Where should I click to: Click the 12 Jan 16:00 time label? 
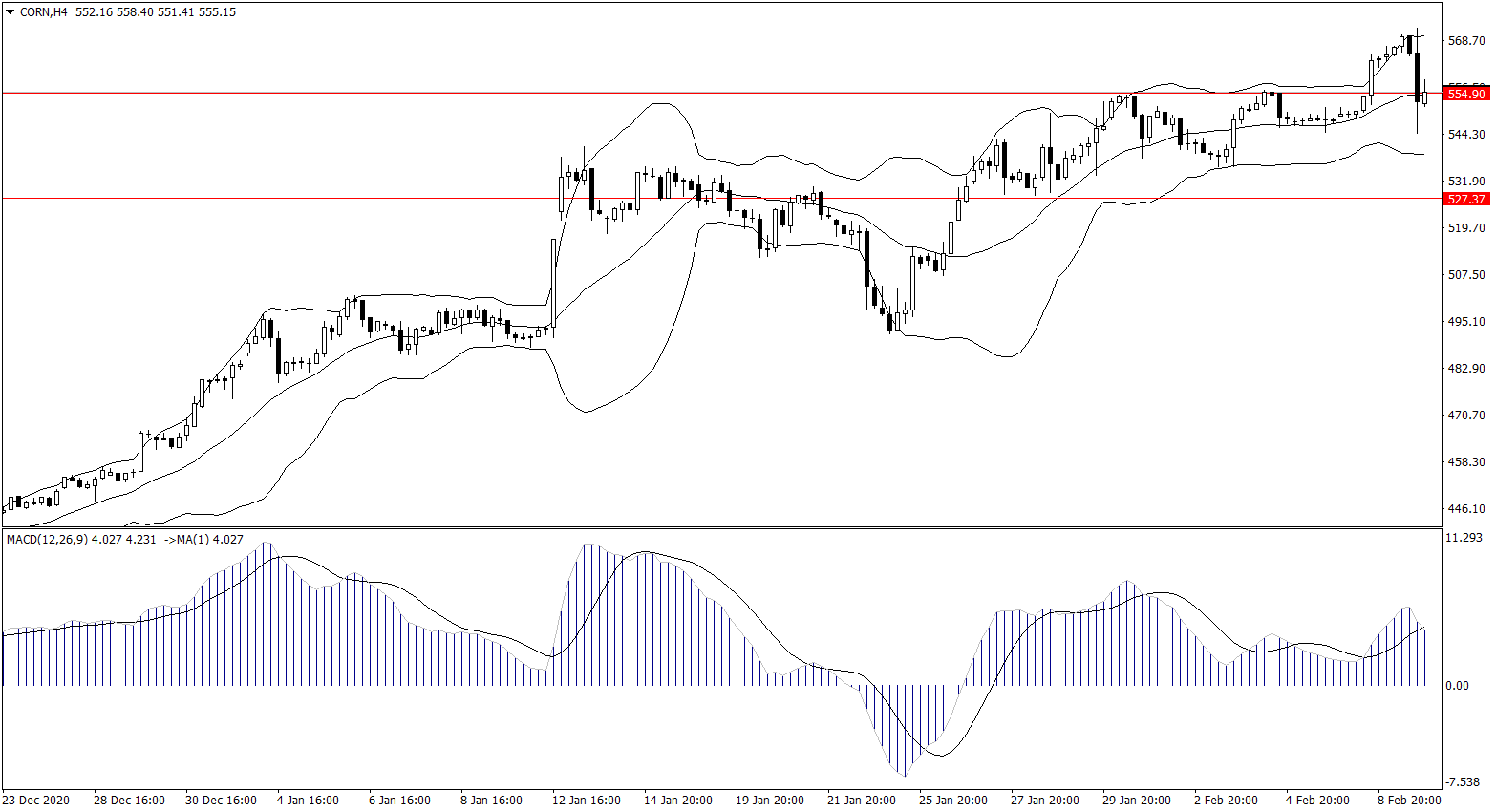[x=587, y=801]
